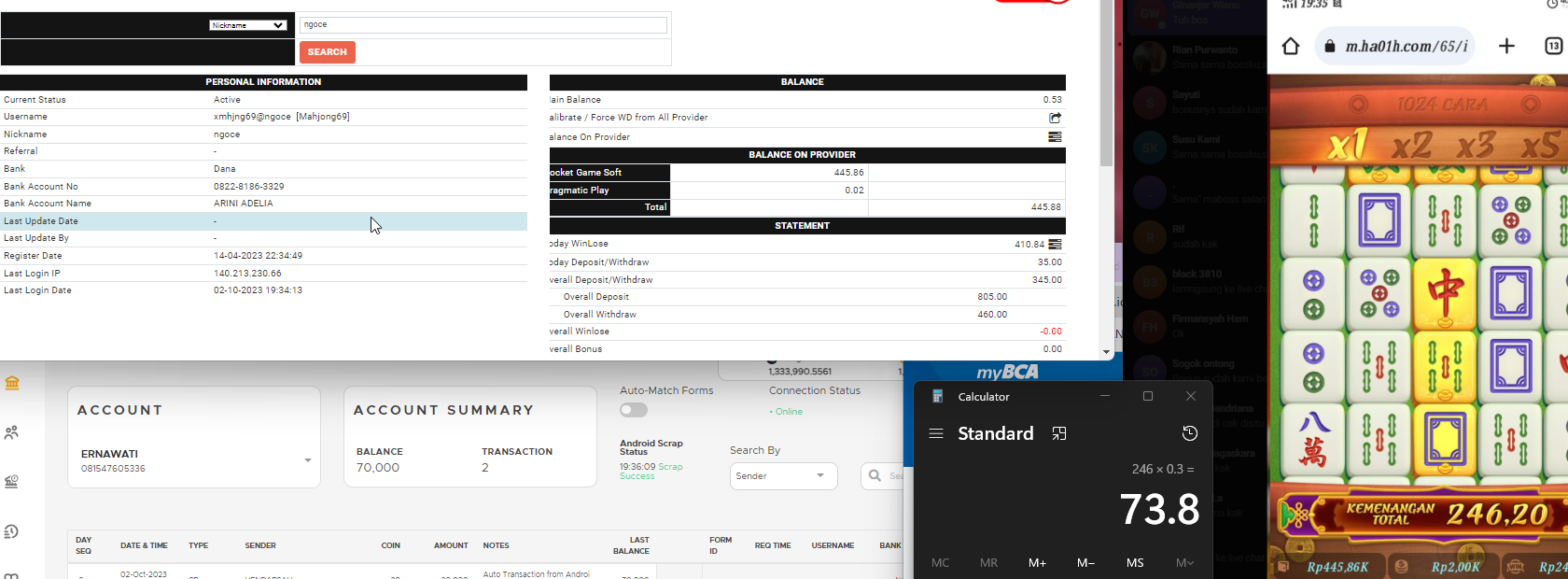Open the users icon in left sidebar
This screenshot has height=579, width=1568.
point(12,432)
